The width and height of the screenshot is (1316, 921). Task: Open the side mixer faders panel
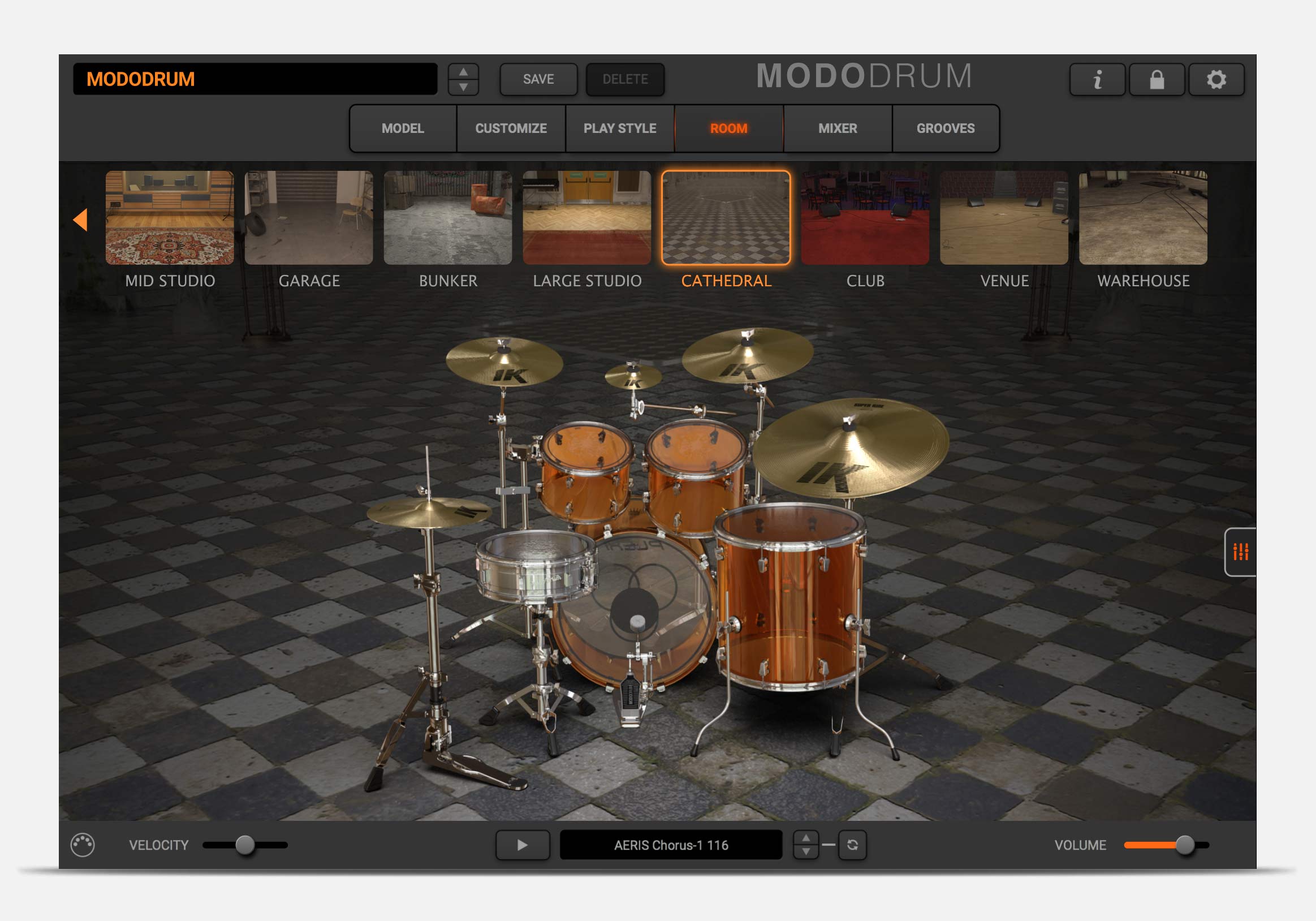point(1240,552)
